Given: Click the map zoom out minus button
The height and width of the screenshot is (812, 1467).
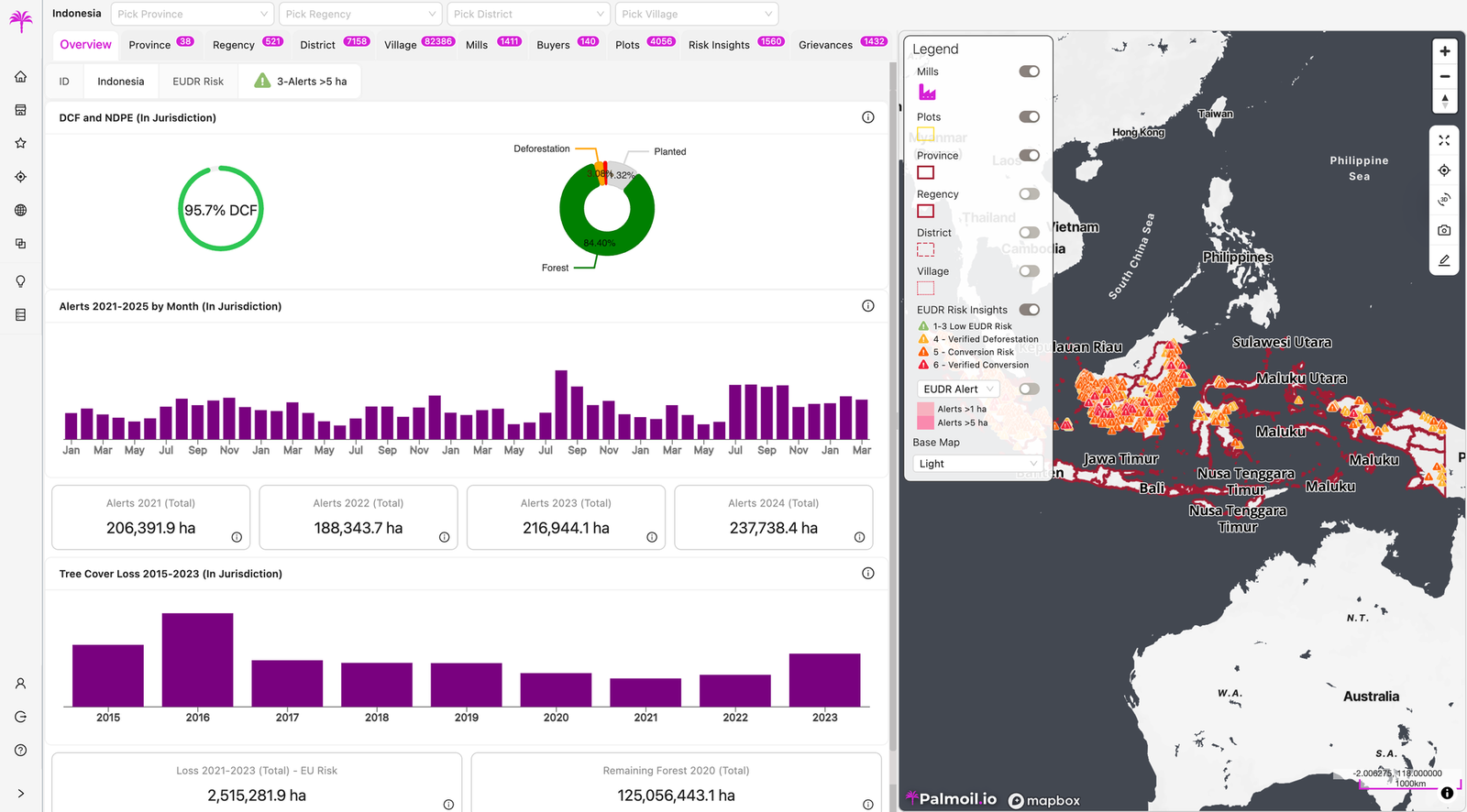Looking at the screenshot, I should pyautogui.click(x=1444, y=76).
